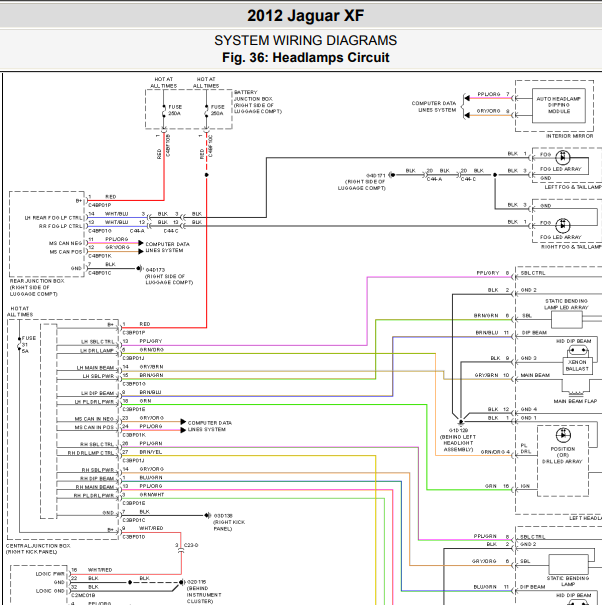Click the 'LOGIC GND' pin label
Screen dimensions: 602x605
point(50,591)
